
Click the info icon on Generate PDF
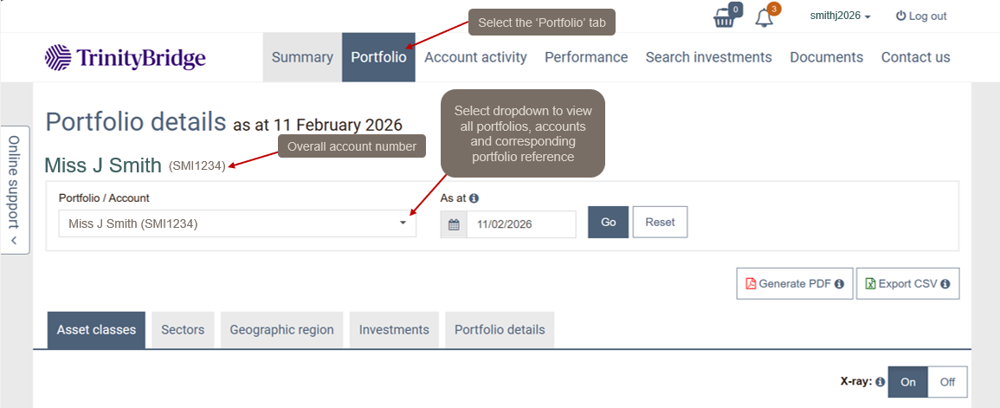click(839, 284)
